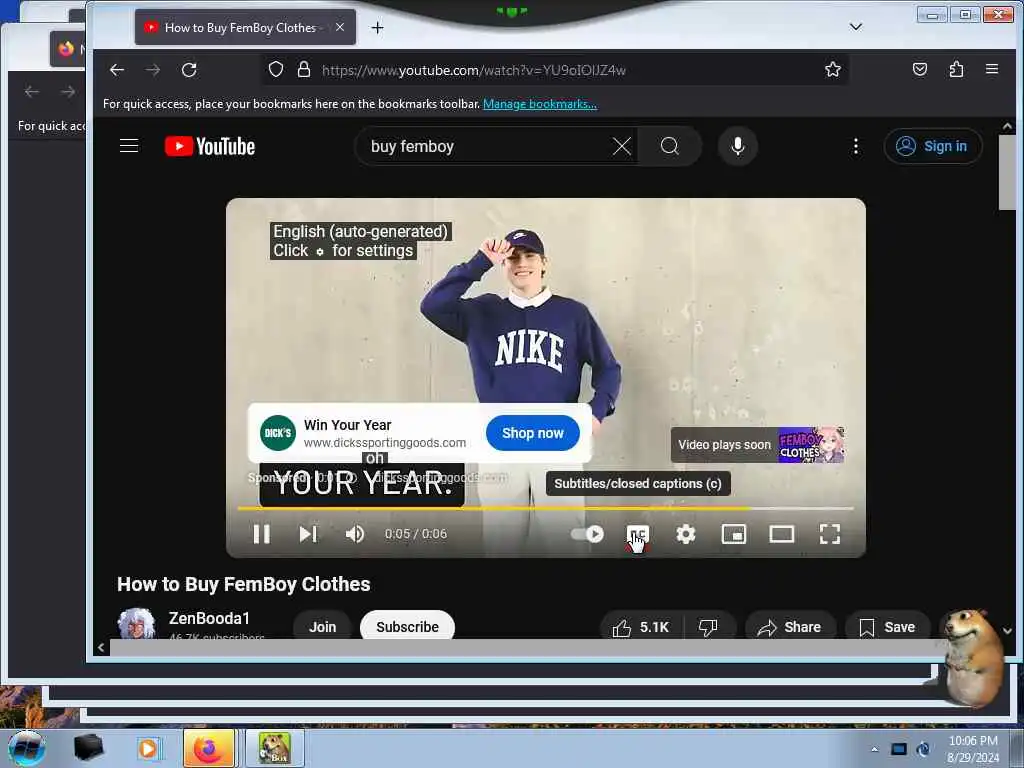Click the URL address bar
Viewport: 1024px width, 768px height.
pos(555,70)
